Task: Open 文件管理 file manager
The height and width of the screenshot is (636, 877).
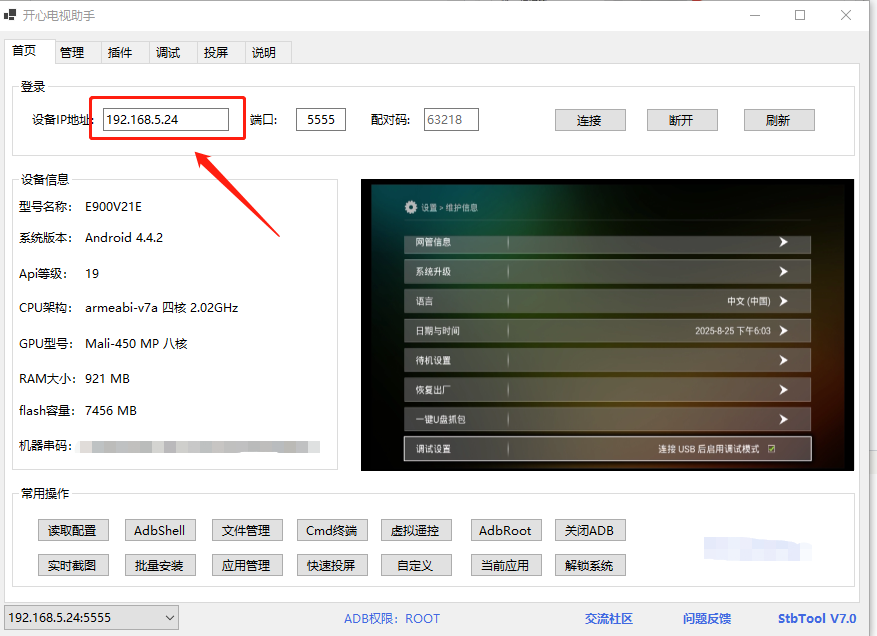Action: (x=247, y=530)
